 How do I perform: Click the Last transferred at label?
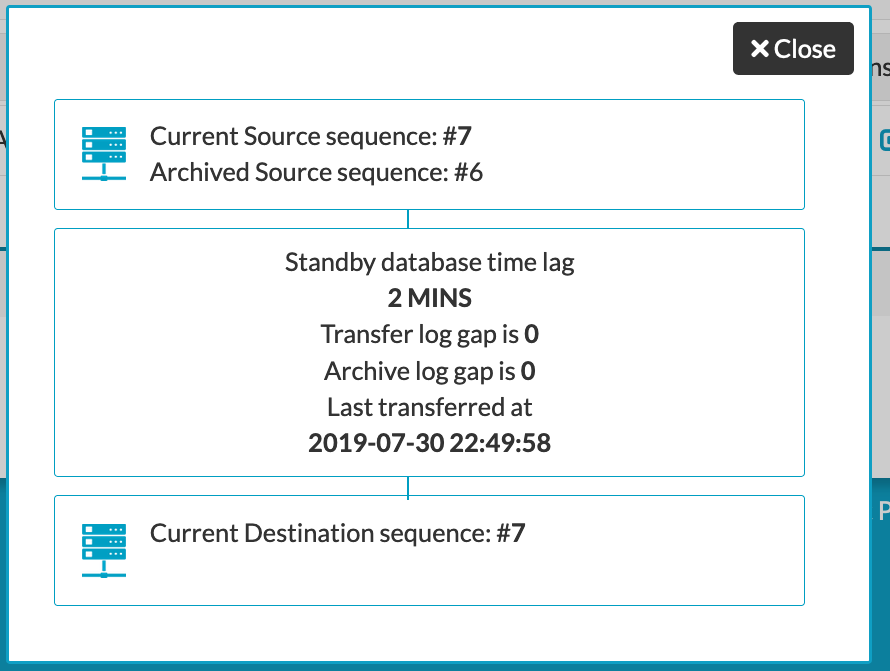coord(429,407)
